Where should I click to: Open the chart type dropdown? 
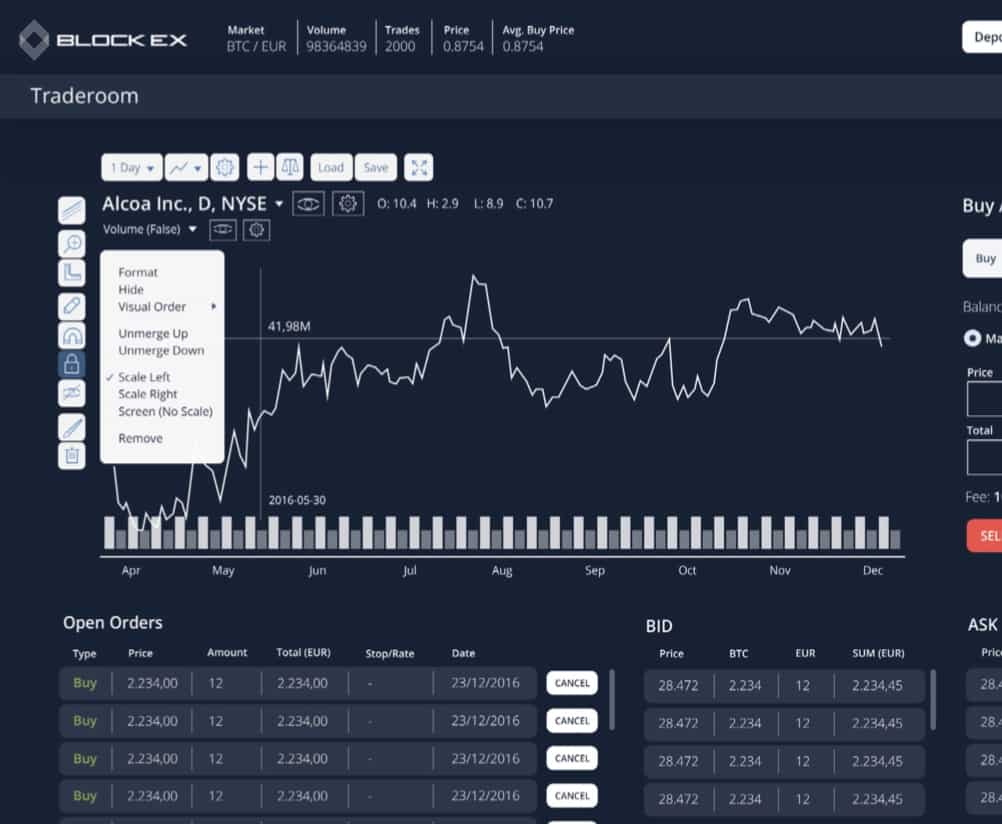coord(185,167)
